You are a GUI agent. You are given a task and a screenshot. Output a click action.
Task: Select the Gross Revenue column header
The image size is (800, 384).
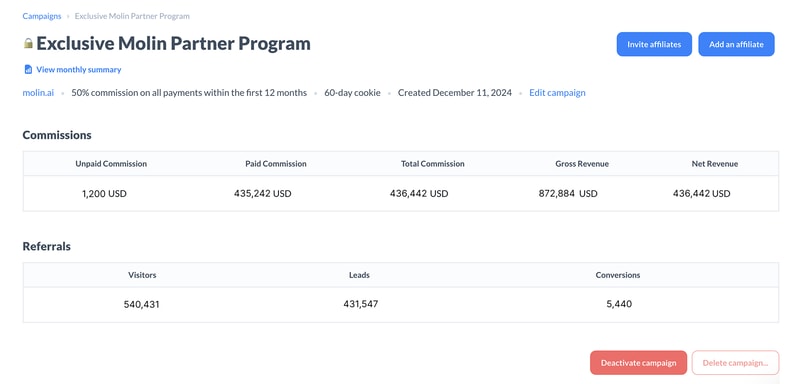pyautogui.click(x=582, y=164)
